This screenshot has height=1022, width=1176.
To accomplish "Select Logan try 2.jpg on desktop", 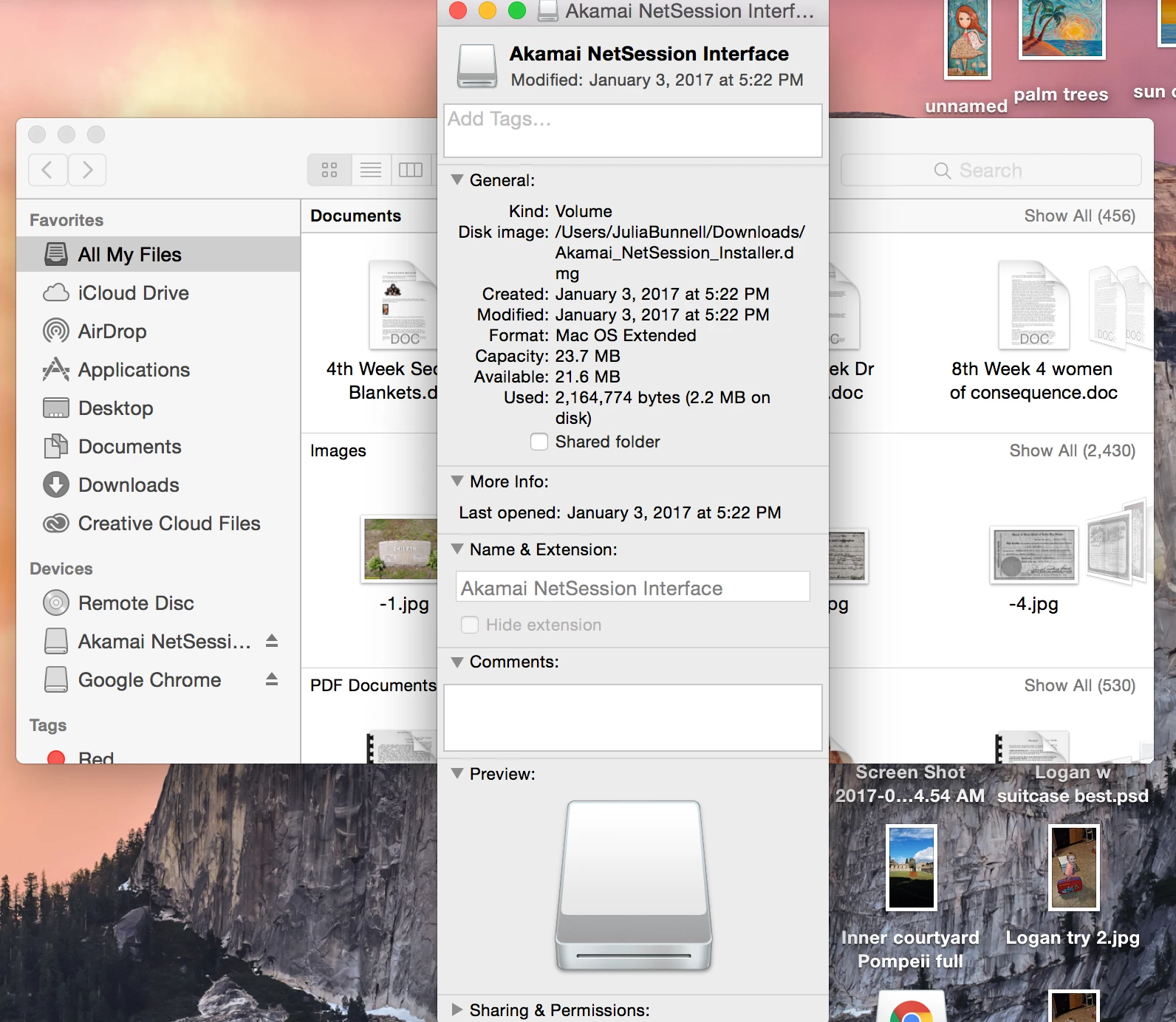I will [x=1073, y=886].
